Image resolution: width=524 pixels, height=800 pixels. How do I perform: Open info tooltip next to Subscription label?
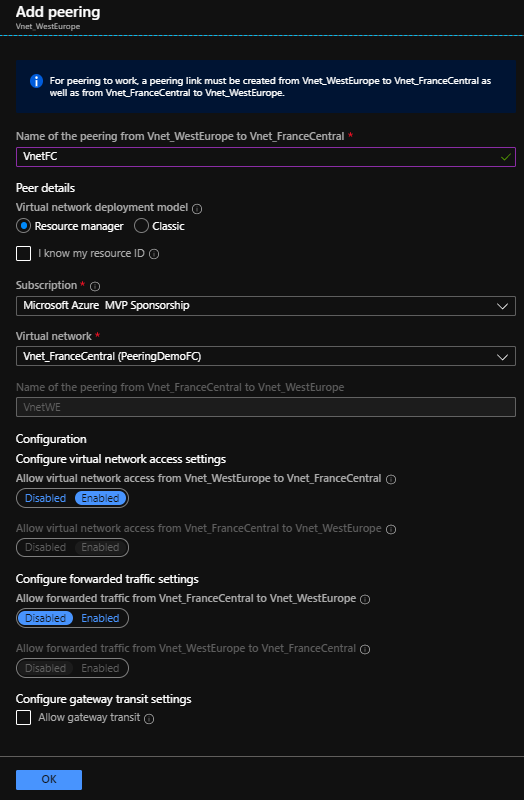click(95, 286)
